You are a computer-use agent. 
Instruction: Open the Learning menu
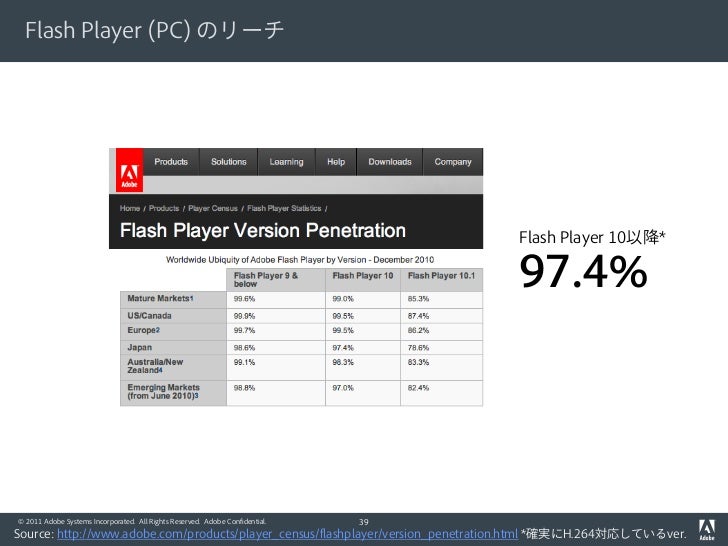(286, 162)
